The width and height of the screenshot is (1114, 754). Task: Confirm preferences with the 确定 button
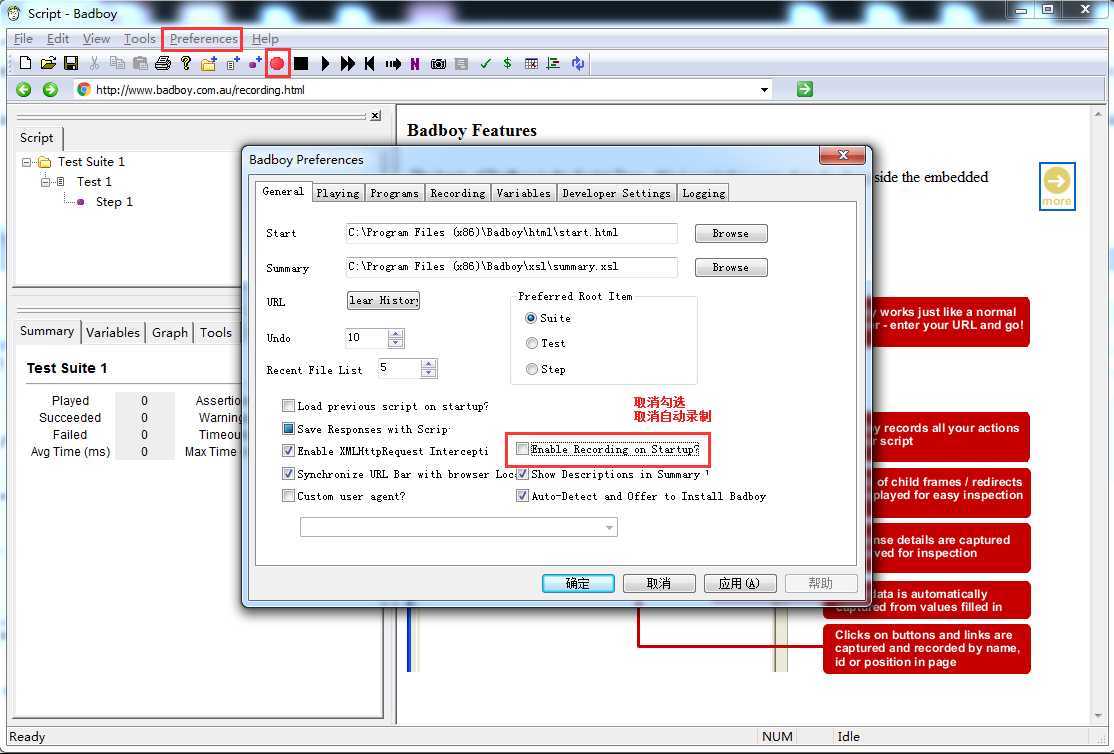click(578, 583)
